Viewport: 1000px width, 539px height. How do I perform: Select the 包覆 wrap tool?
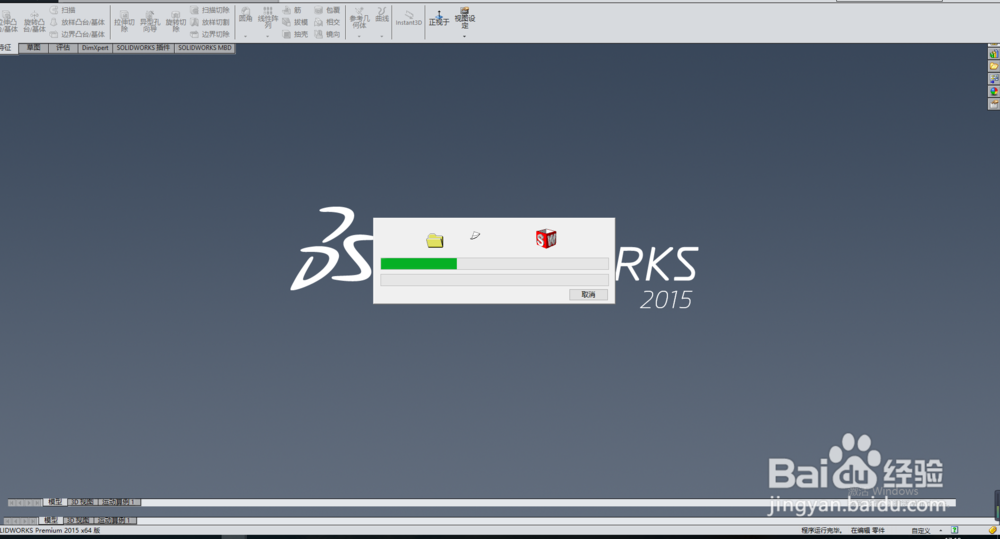(x=328, y=10)
